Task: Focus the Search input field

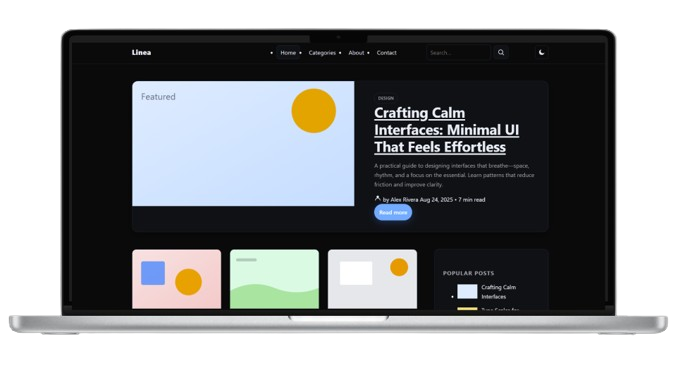Action: 458,53
